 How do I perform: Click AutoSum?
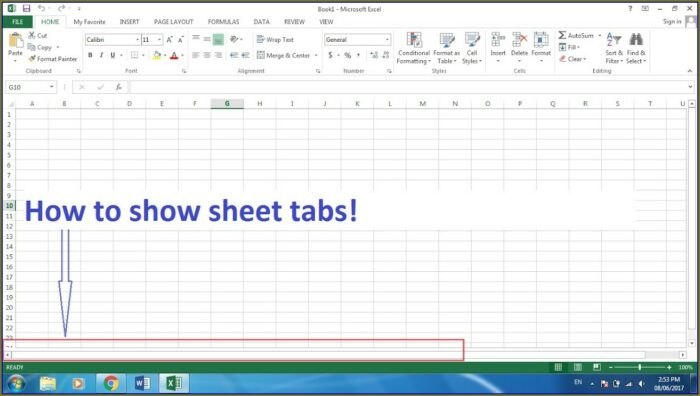pyautogui.click(x=576, y=35)
